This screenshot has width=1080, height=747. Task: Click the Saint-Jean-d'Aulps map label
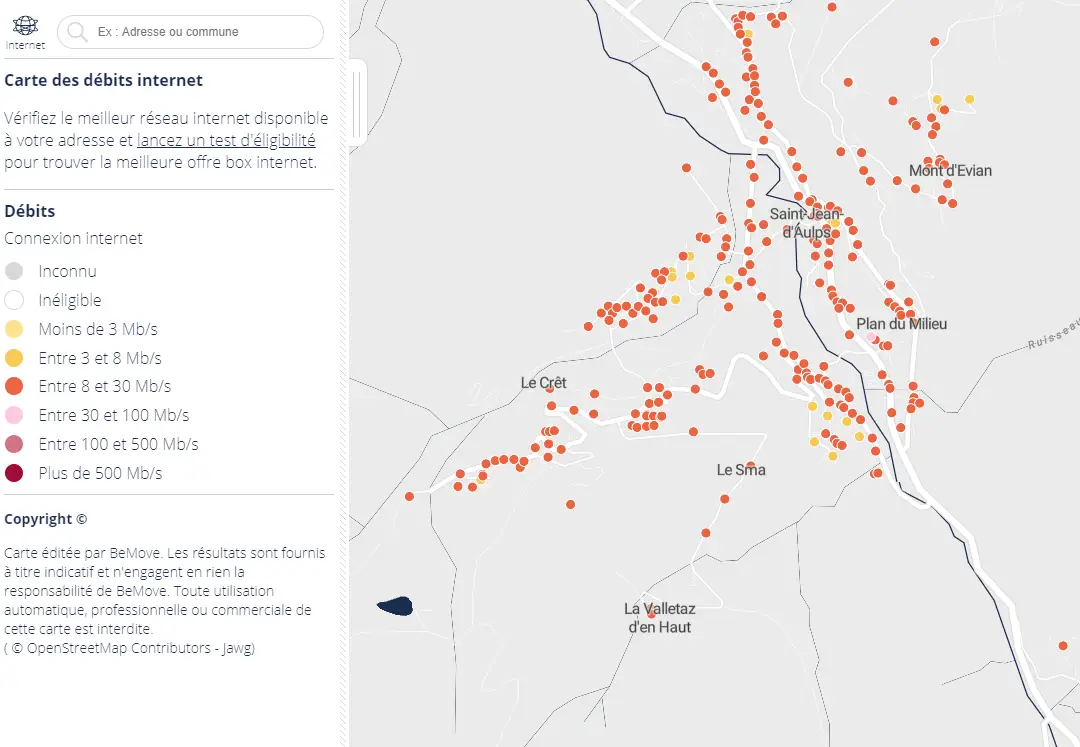tap(807, 223)
